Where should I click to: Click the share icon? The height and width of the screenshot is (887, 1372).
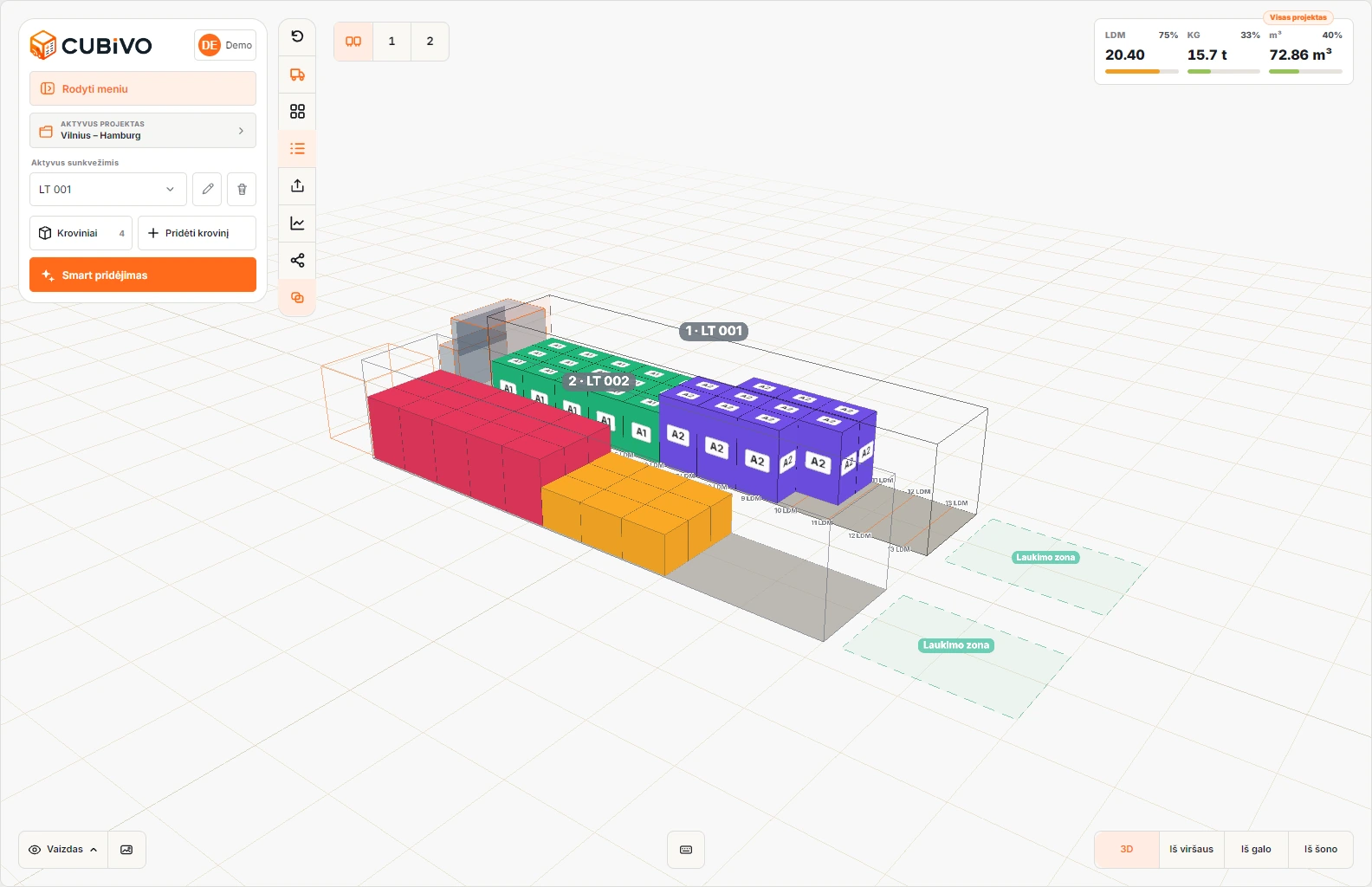[297, 261]
